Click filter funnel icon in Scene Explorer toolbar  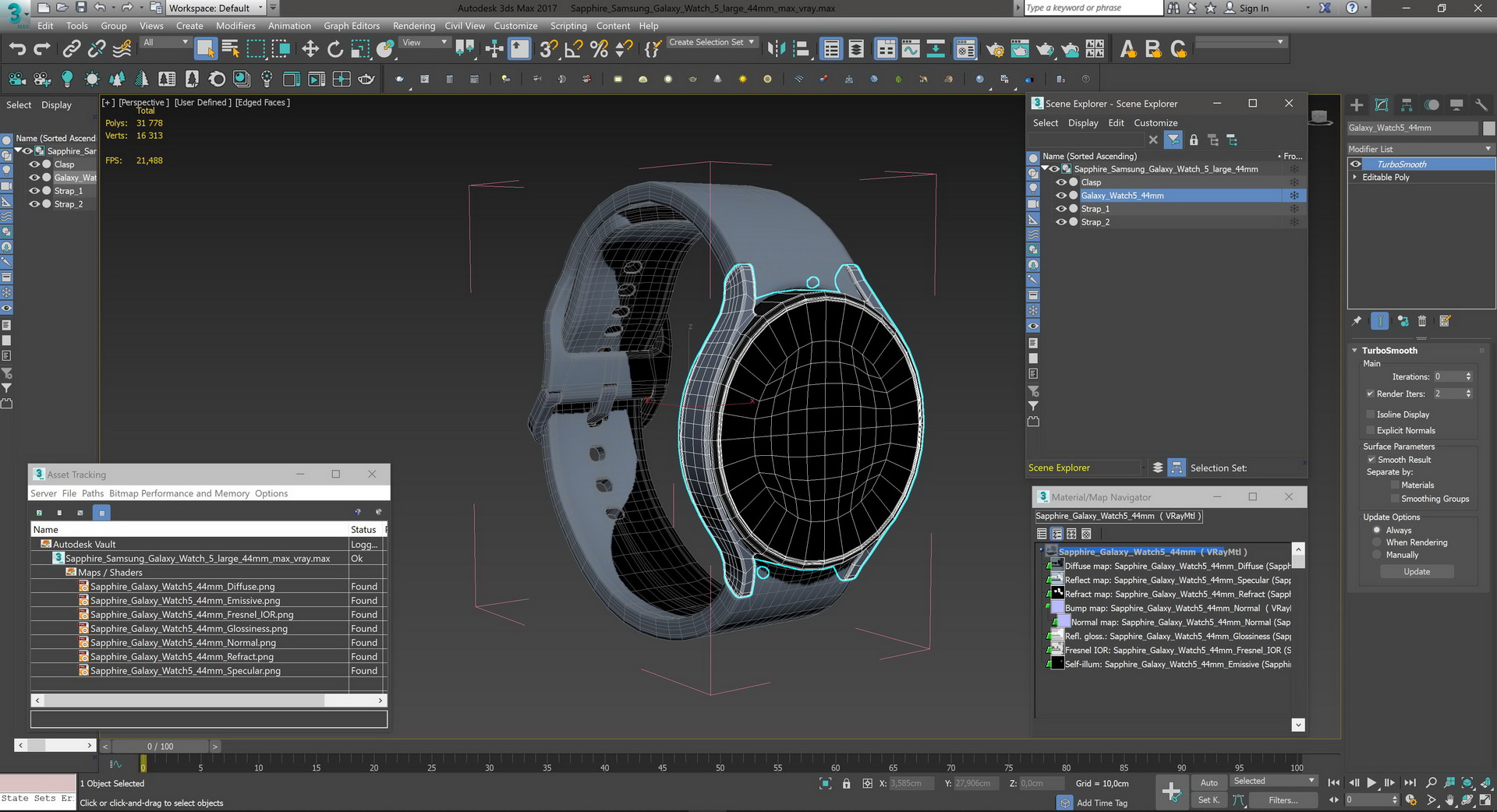coord(1173,140)
